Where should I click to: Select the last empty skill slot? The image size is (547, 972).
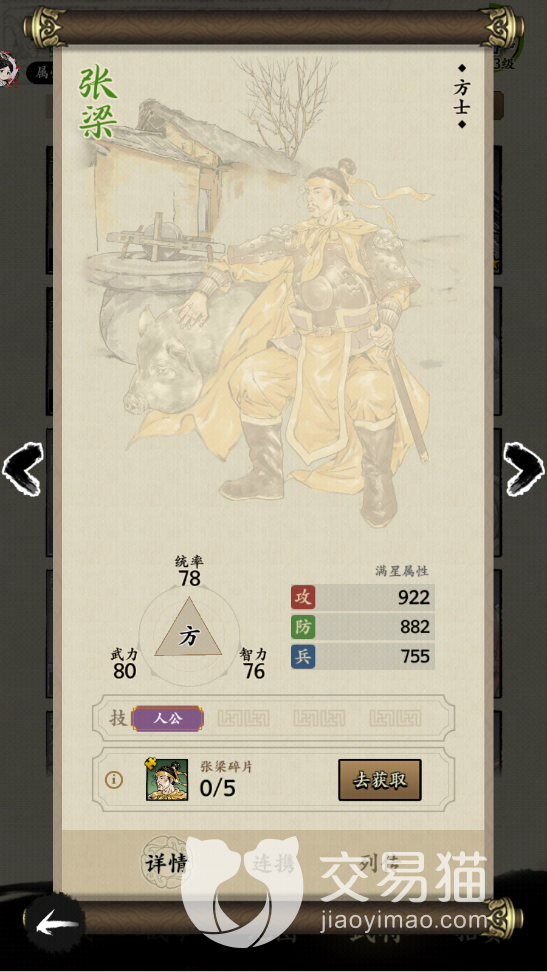[395, 719]
